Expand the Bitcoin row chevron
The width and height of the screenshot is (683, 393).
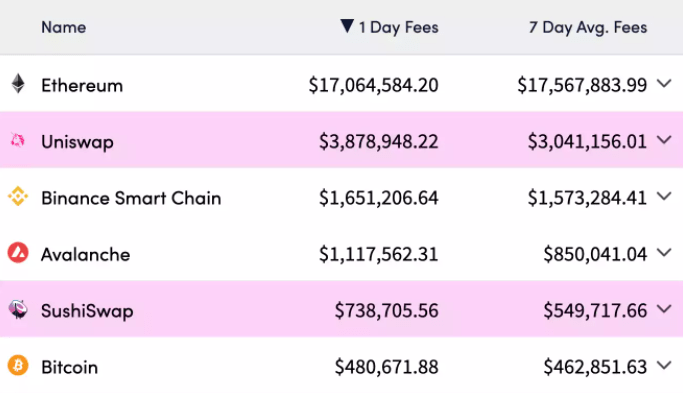coord(664,365)
